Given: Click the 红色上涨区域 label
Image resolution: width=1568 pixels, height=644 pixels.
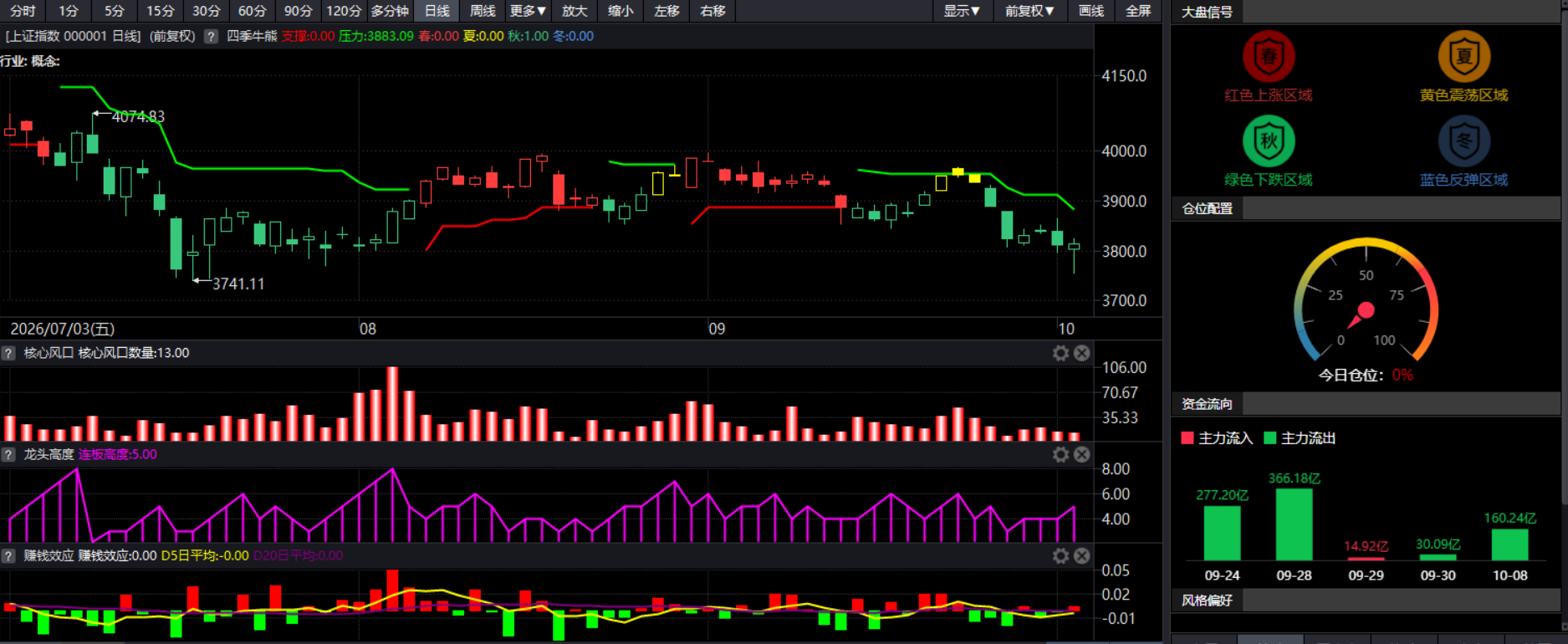Looking at the screenshot, I should click(x=1269, y=95).
